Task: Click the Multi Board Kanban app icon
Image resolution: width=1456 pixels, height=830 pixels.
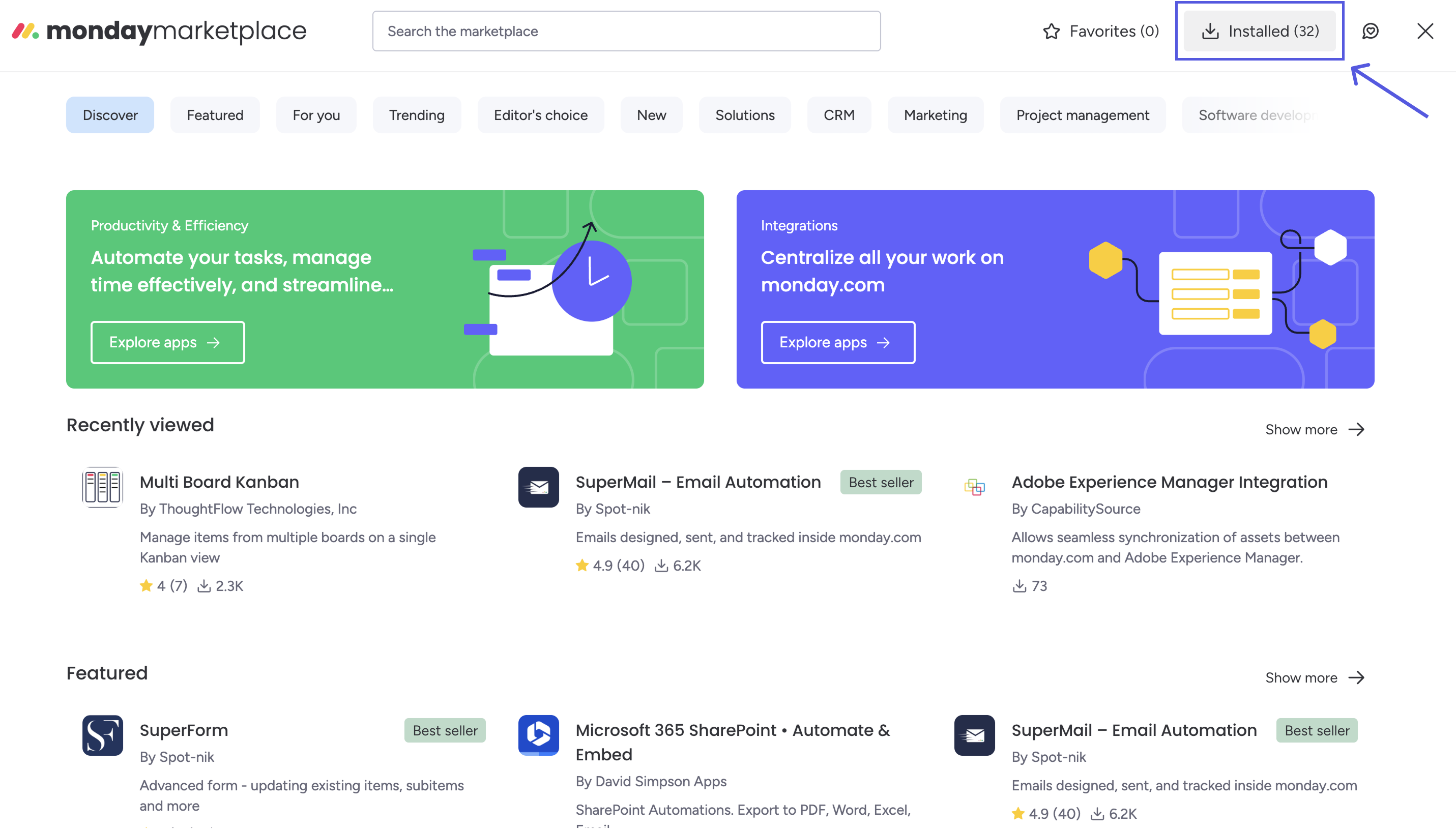Action: pyautogui.click(x=103, y=487)
